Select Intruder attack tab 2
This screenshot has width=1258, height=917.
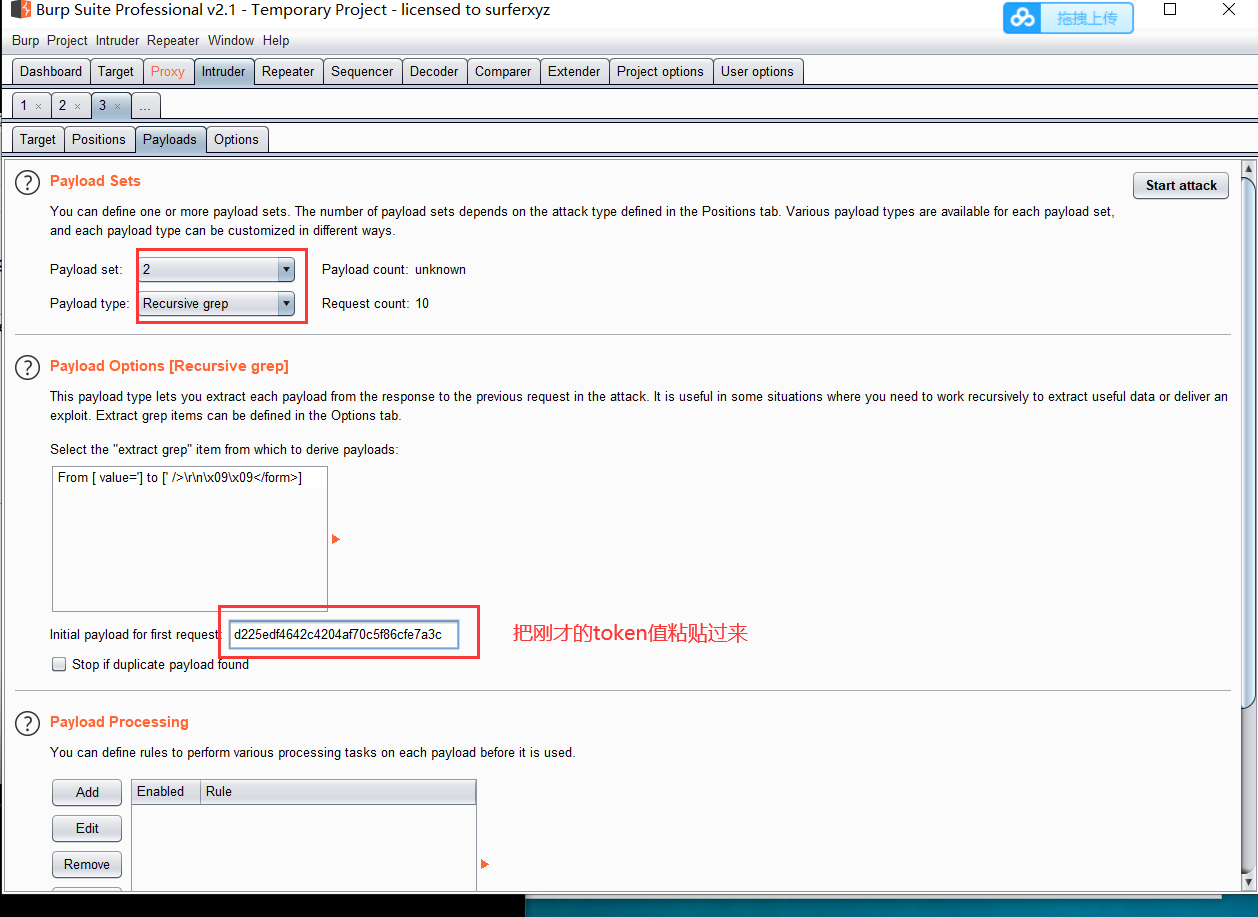tap(62, 105)
